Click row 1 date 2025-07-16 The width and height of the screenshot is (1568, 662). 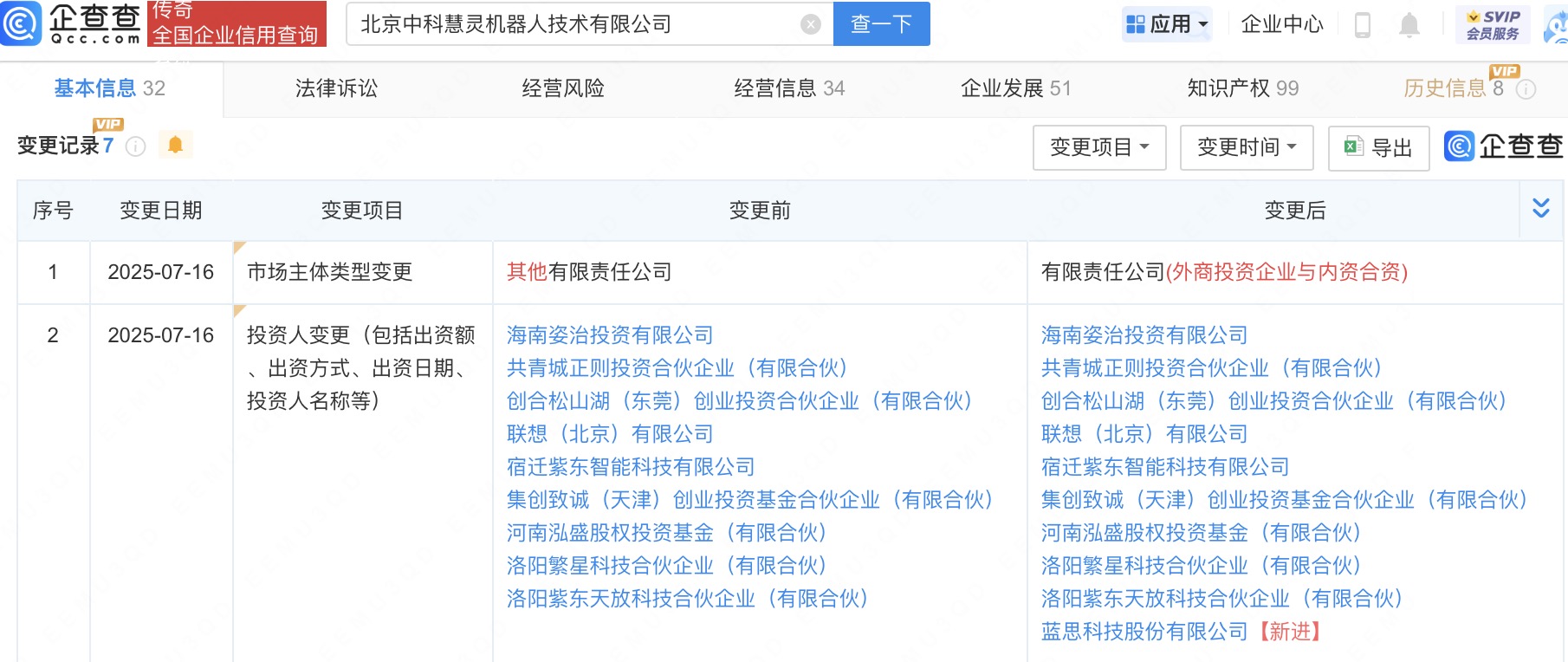161,272
